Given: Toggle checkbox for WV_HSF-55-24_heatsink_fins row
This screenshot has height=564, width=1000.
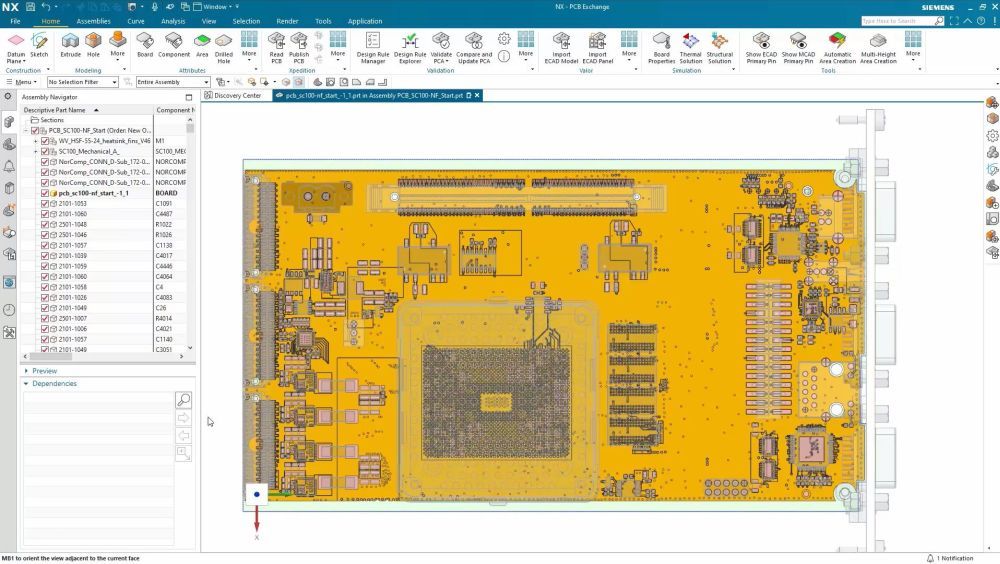Looking at the screenshot, I should pyautogui.click(x=45, y=140).
